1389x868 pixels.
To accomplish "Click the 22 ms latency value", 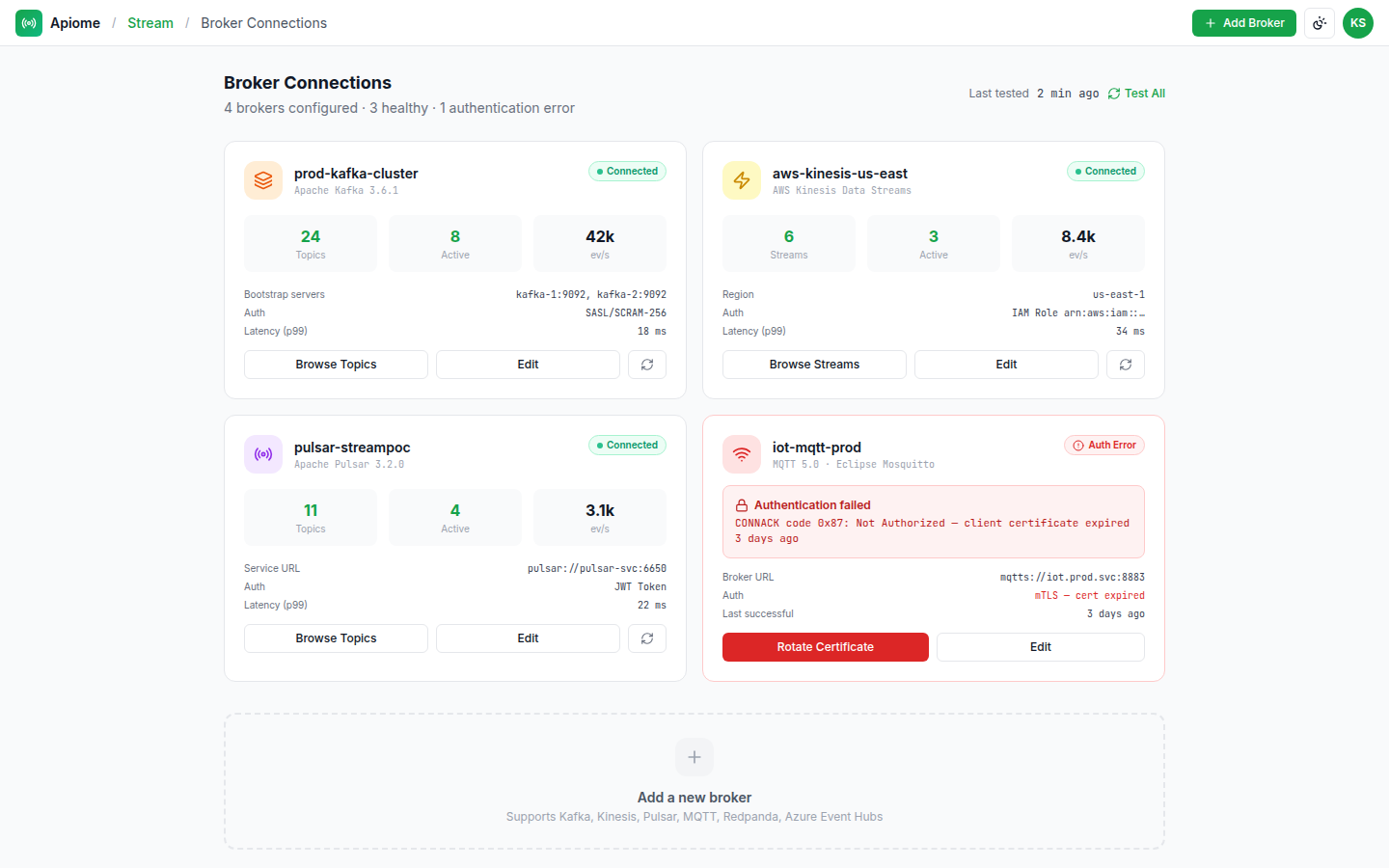I will click(652, 606).
